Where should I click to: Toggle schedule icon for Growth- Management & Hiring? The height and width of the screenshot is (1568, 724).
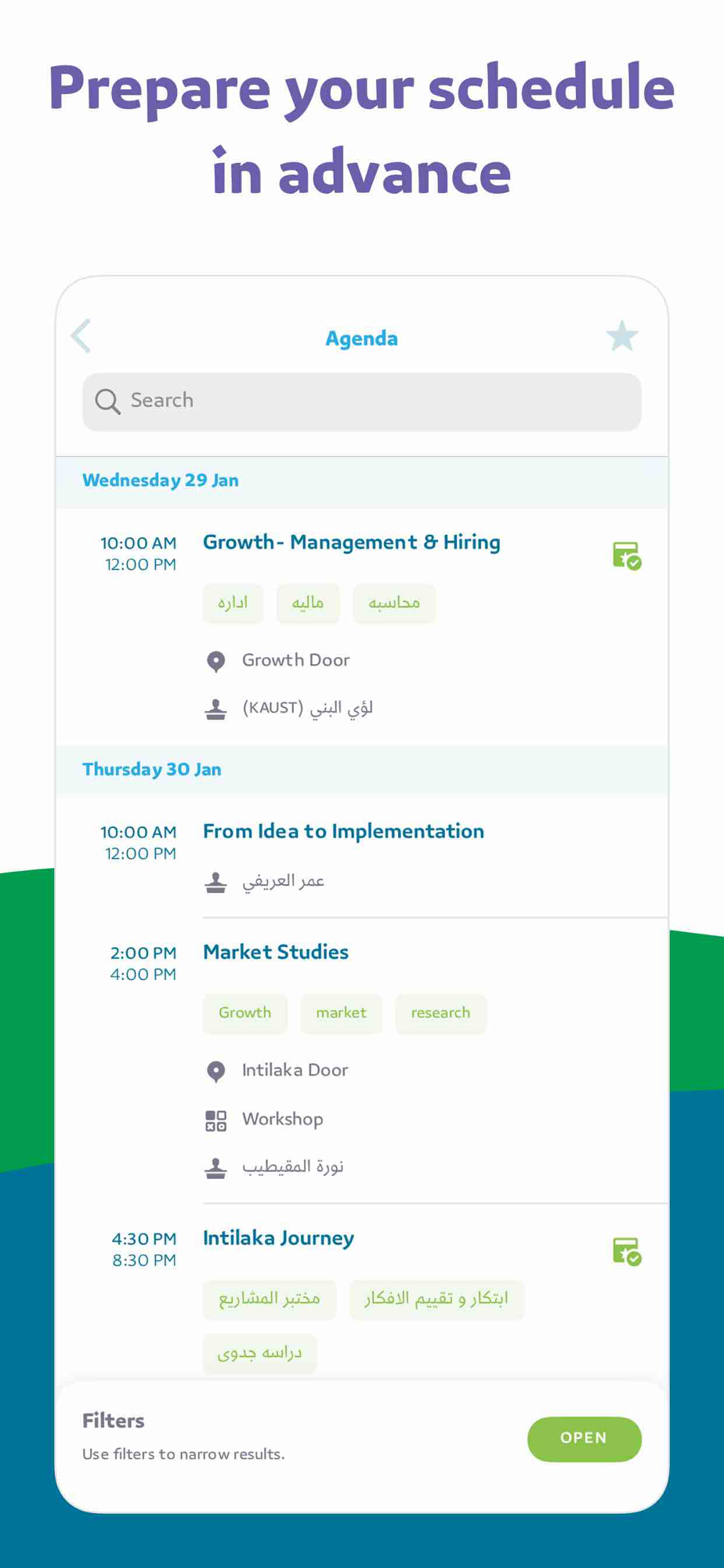pos(627,556)
